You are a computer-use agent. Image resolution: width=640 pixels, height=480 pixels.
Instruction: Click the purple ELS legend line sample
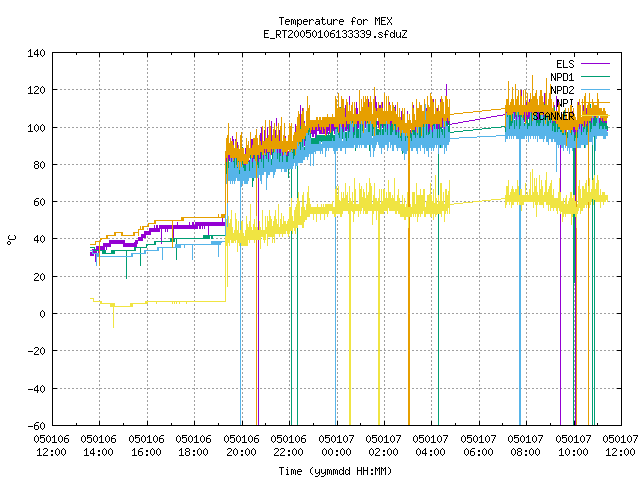tap(596, 64)
